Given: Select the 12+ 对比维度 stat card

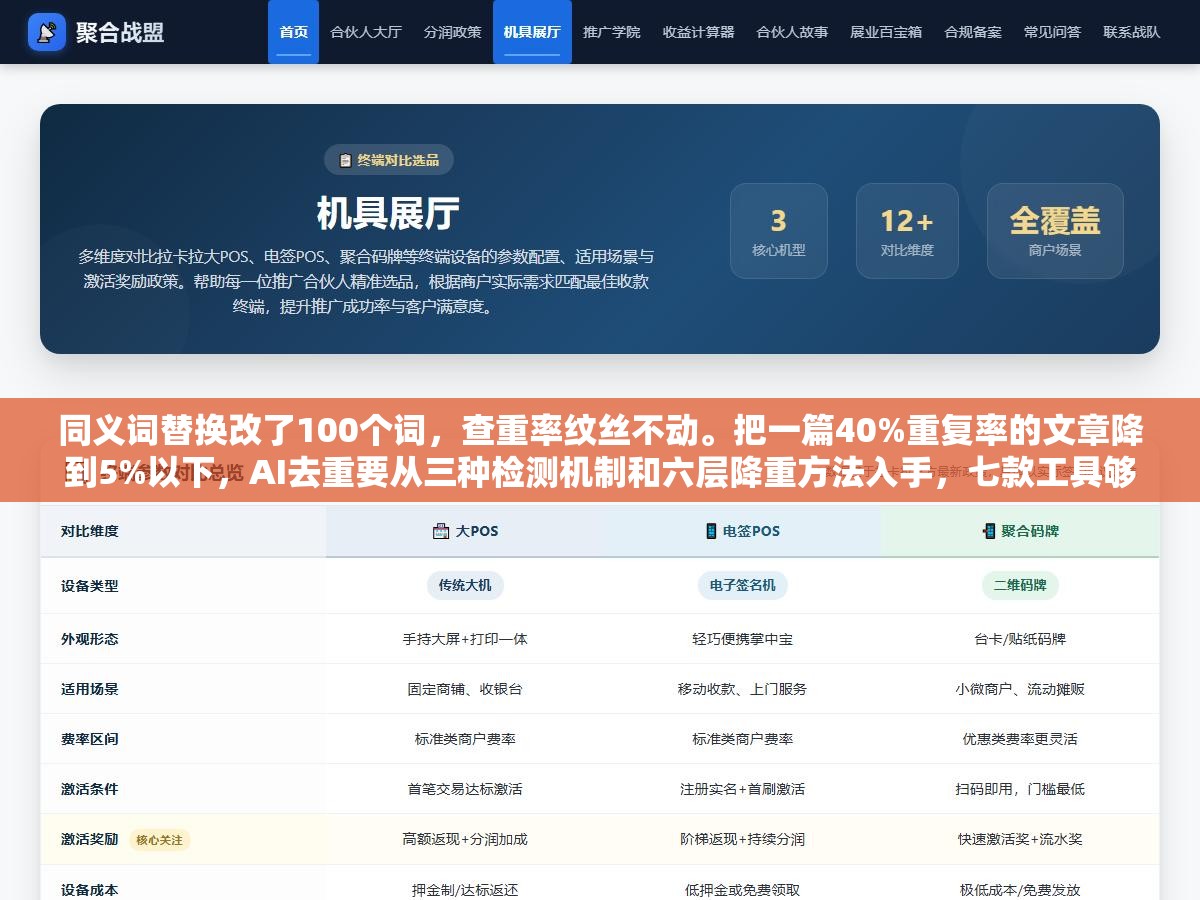Looking at the screenshot, I should coord(907,230).
